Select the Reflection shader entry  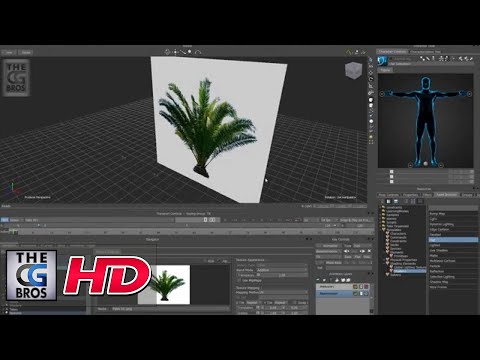[x=453, y=271]
